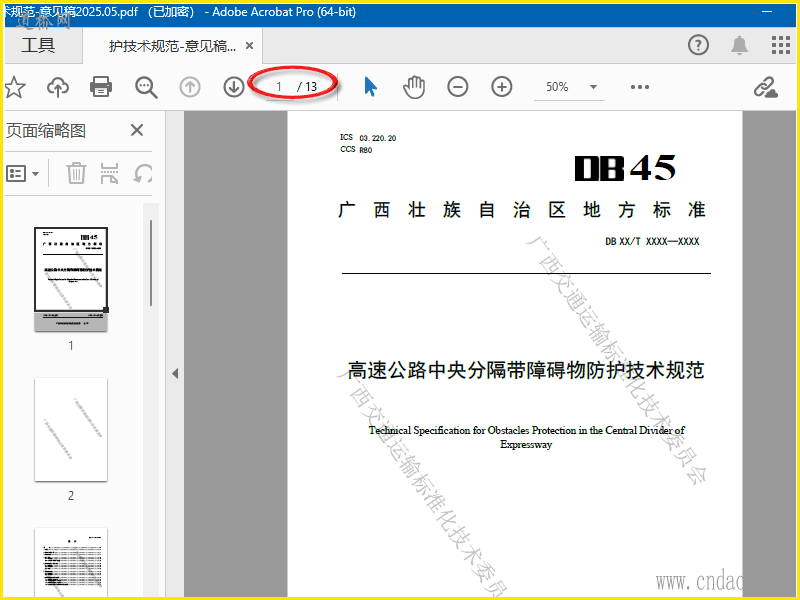The height and width of the screenshot is (600, 800).
Task: Print the document with printer icon
Action: click(101, 87)
